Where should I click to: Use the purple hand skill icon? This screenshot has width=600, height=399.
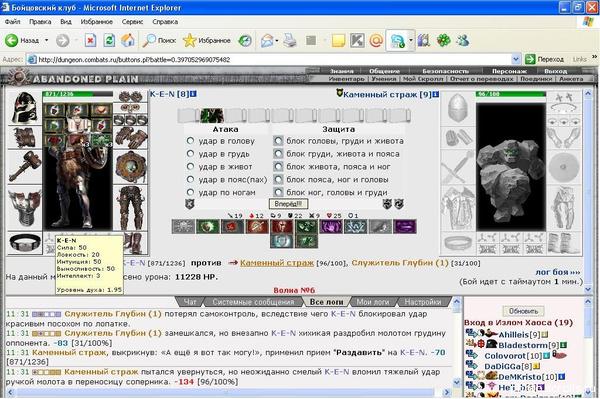click(x=331, y=226)
